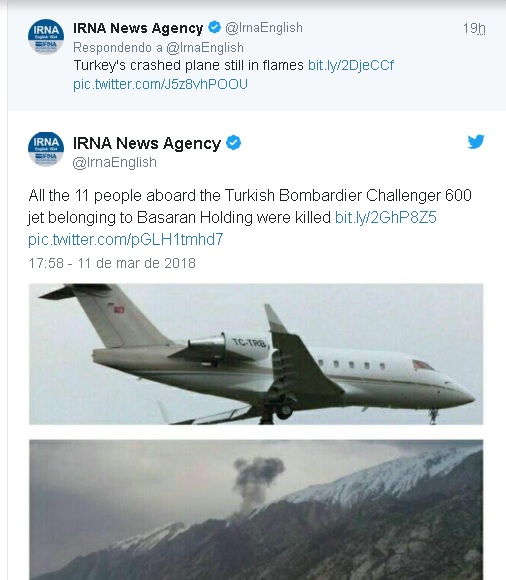Open the pic.twitter.com/J5z8vhPOOU link

(160, 84)
